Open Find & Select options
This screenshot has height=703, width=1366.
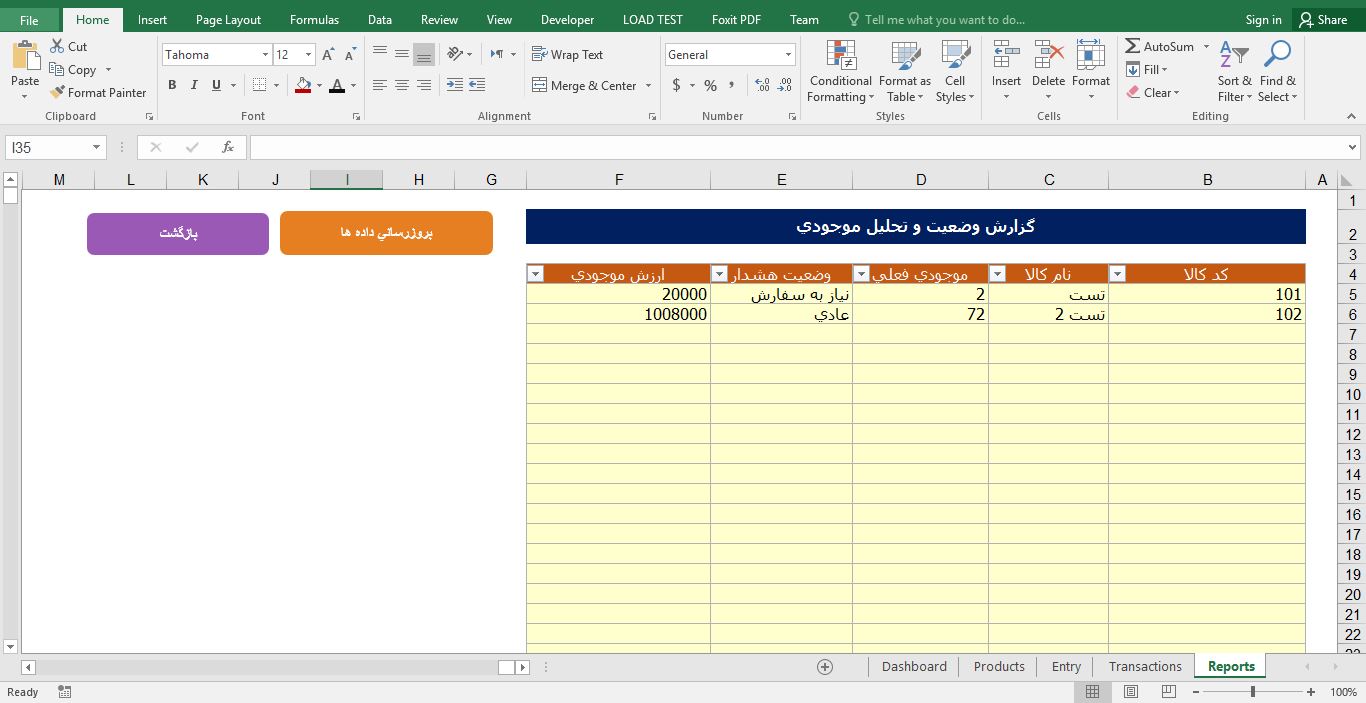tap(1277, 70)
